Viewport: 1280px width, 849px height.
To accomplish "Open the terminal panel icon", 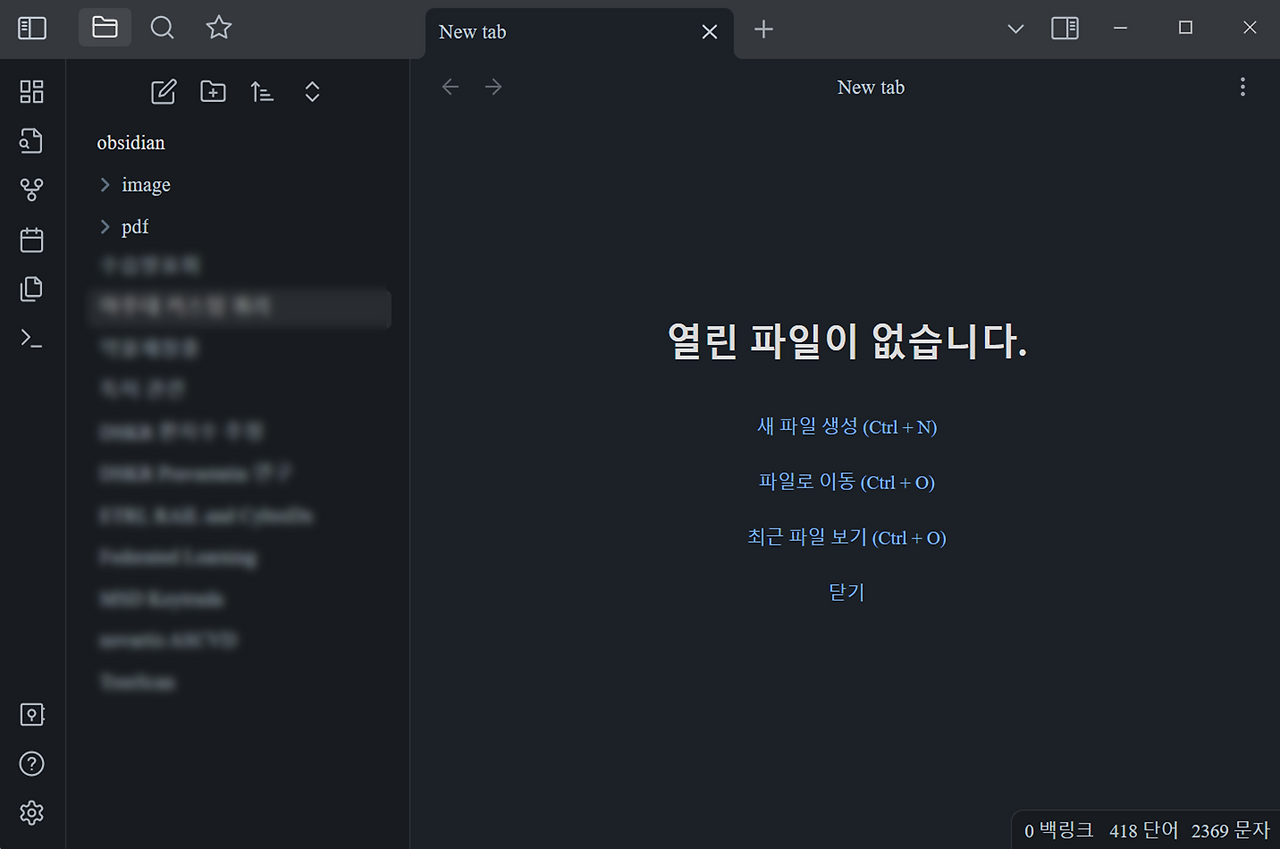I will [31, 339].
